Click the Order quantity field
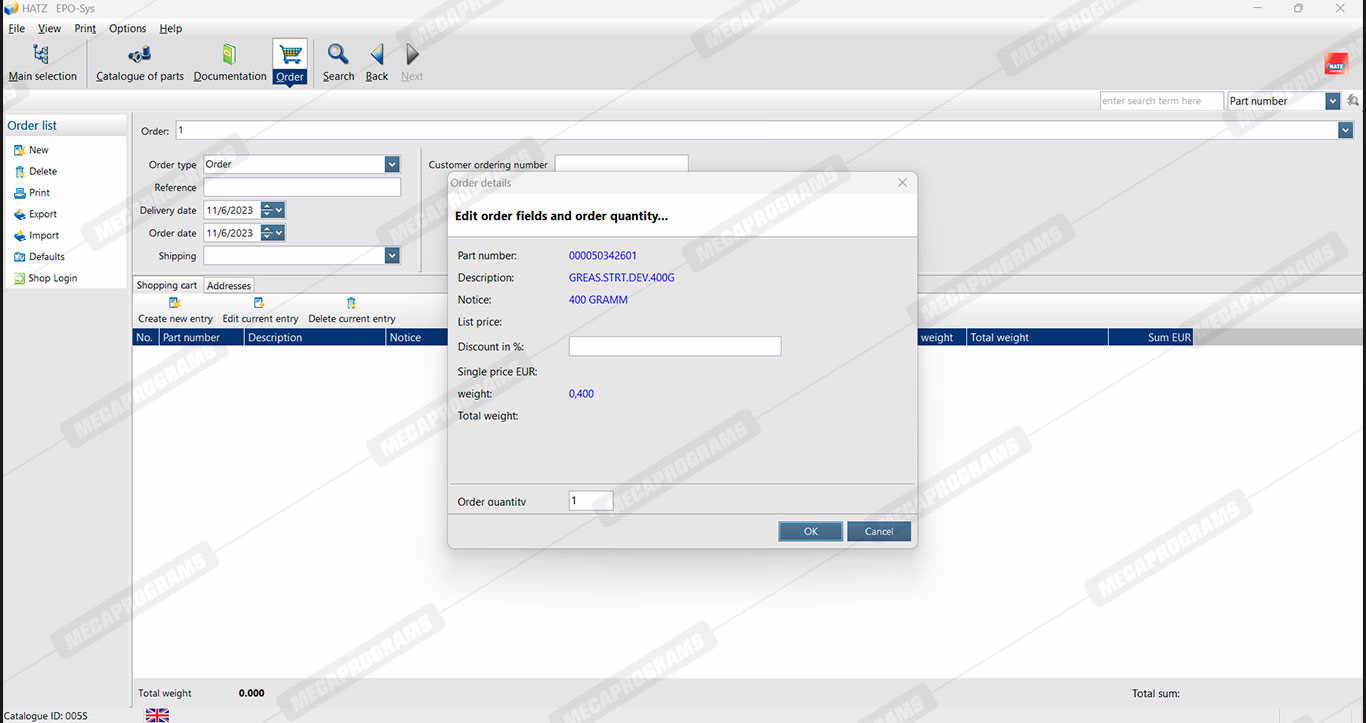 590,501
